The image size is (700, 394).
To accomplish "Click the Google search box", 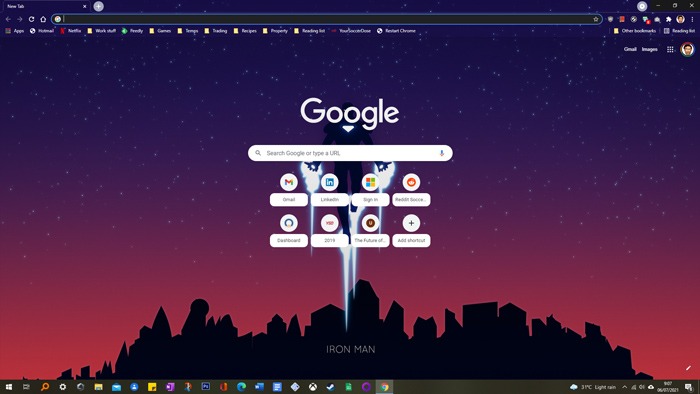I will pos(350,153).
